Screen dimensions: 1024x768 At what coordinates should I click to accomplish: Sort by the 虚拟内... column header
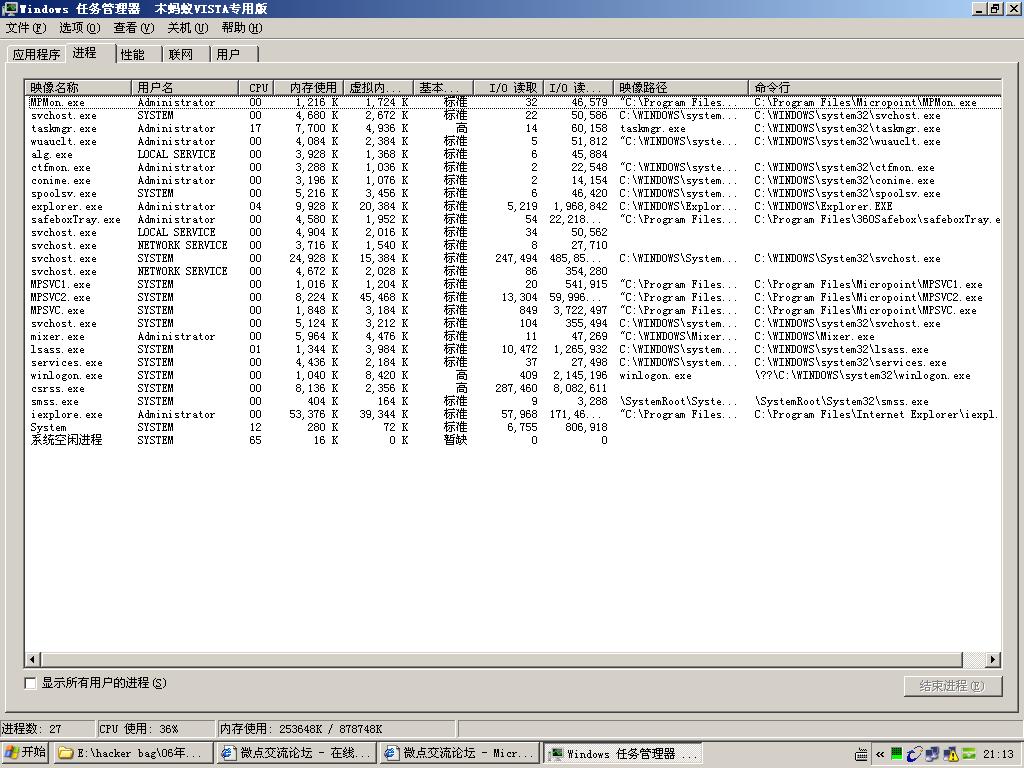pos(379,88)
